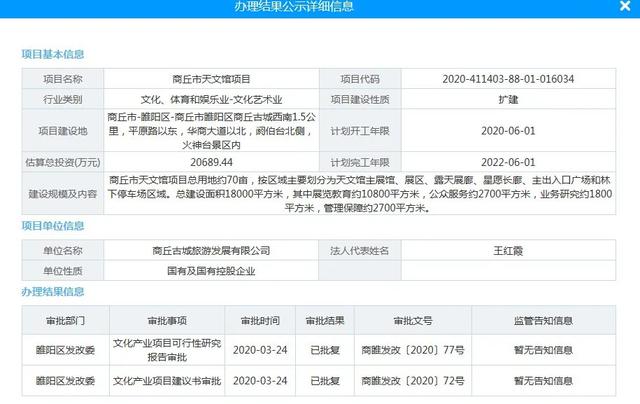Click document number 商睢发改〔2020〕72号
Viewport: 640px width, 404px height.
coord(413,381)
